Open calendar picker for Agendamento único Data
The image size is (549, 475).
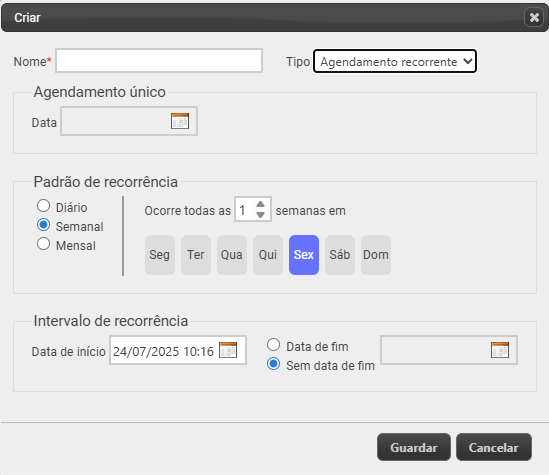(180, 121)
